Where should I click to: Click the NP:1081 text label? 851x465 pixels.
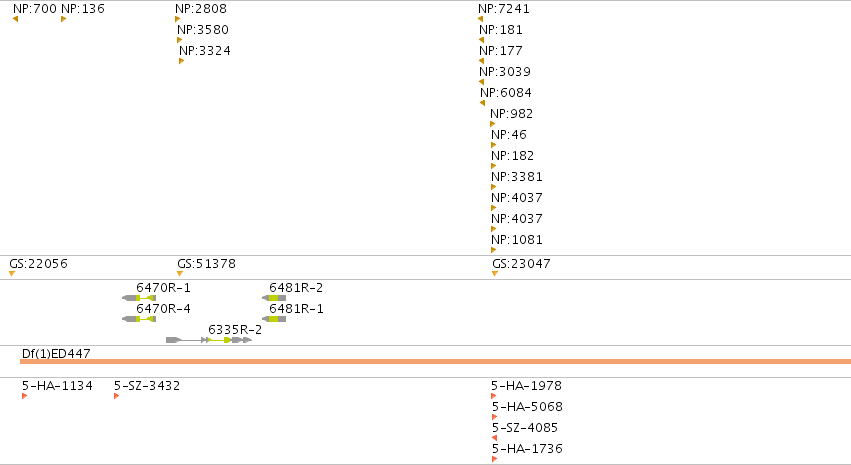(517, 240)
